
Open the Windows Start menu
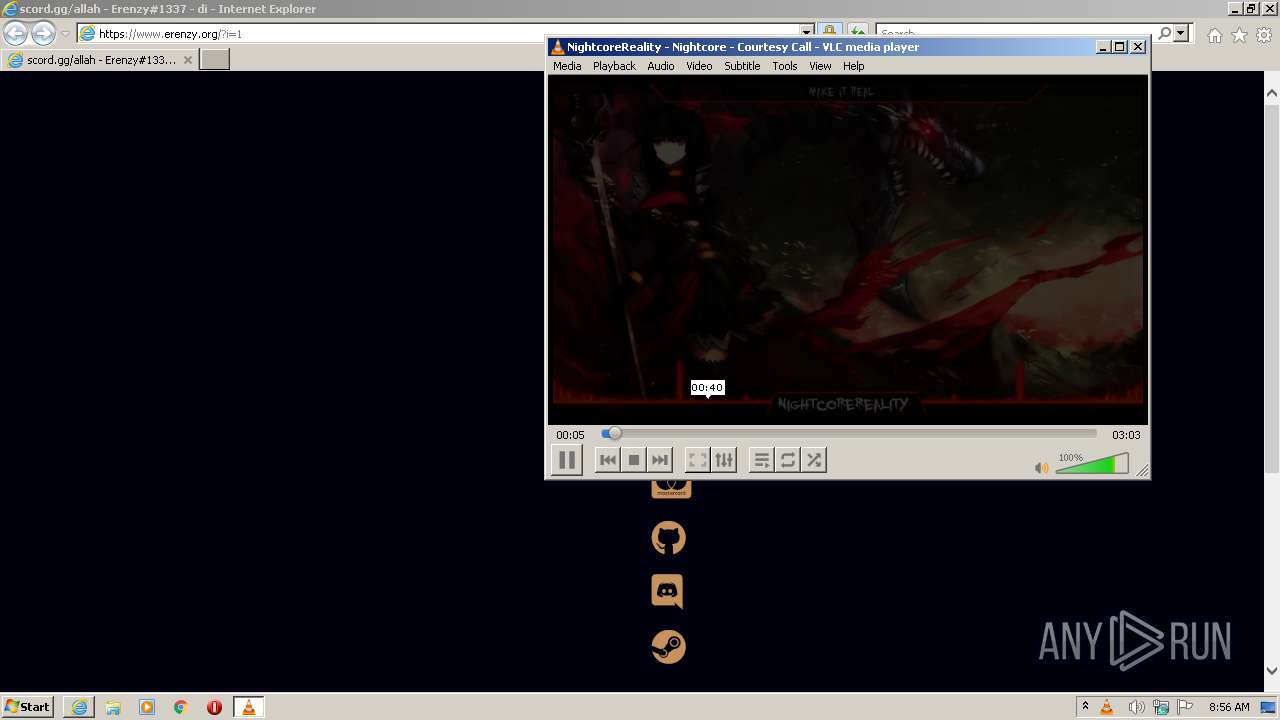[x=28, y=707]
